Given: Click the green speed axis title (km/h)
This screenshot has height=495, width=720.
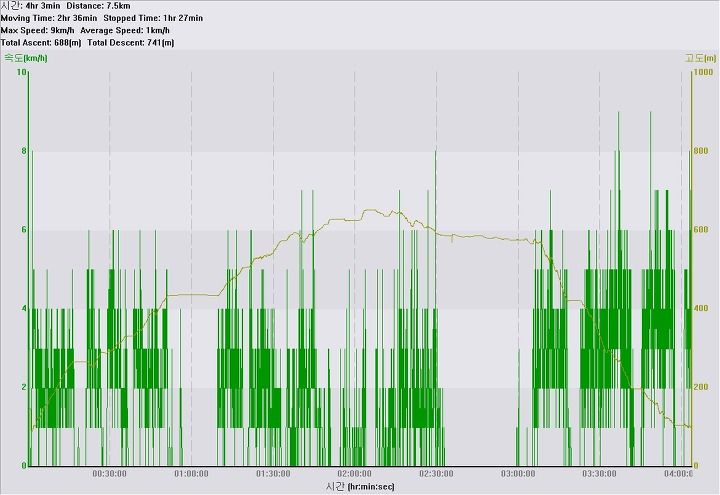Looking at the screenshot, I should click(x=26, y=58).
